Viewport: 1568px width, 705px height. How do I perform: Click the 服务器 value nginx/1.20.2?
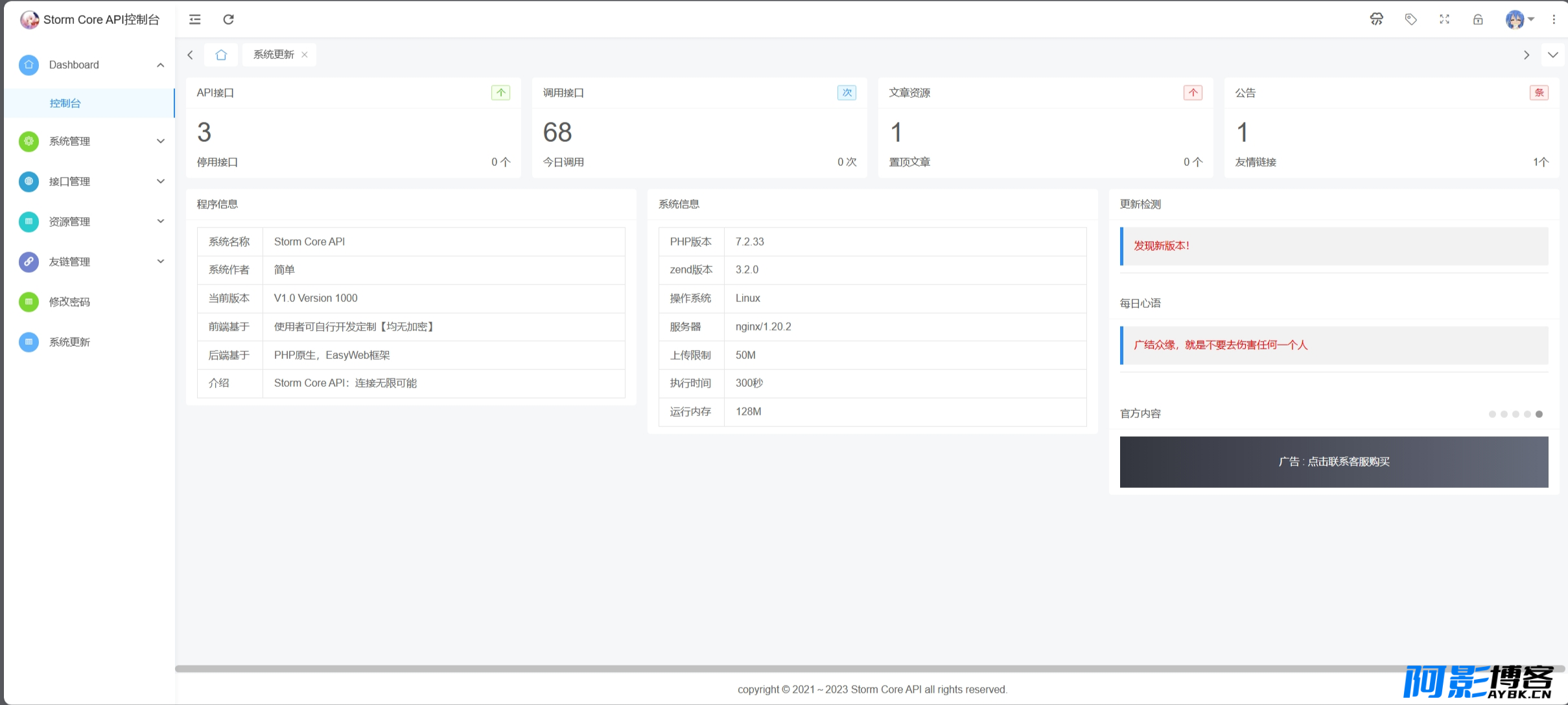[764, 327]
